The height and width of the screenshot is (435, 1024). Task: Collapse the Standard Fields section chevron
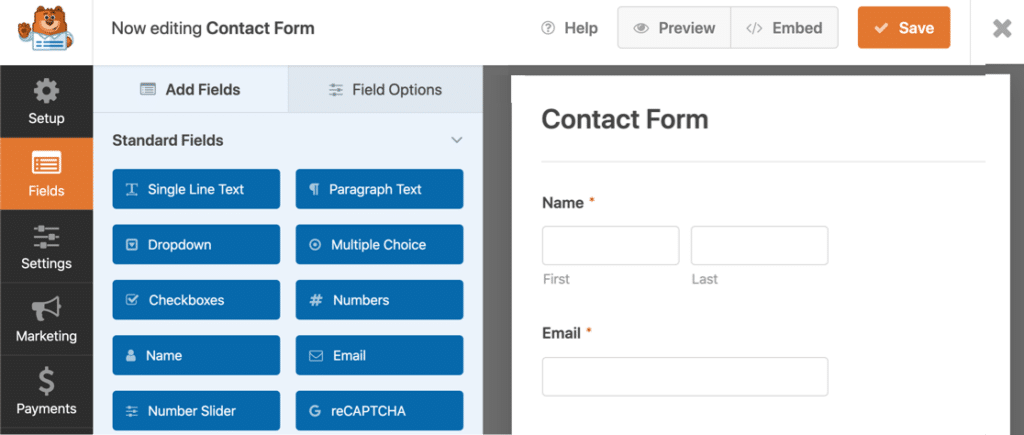[457, 140]
